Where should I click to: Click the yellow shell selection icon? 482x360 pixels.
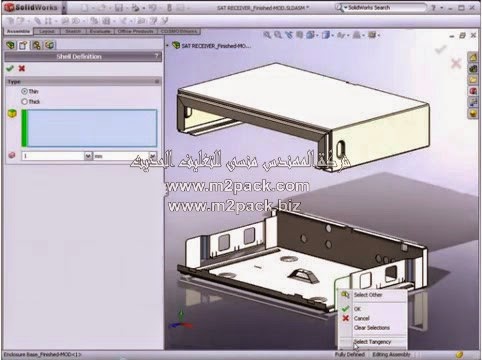tap(12, 113)
